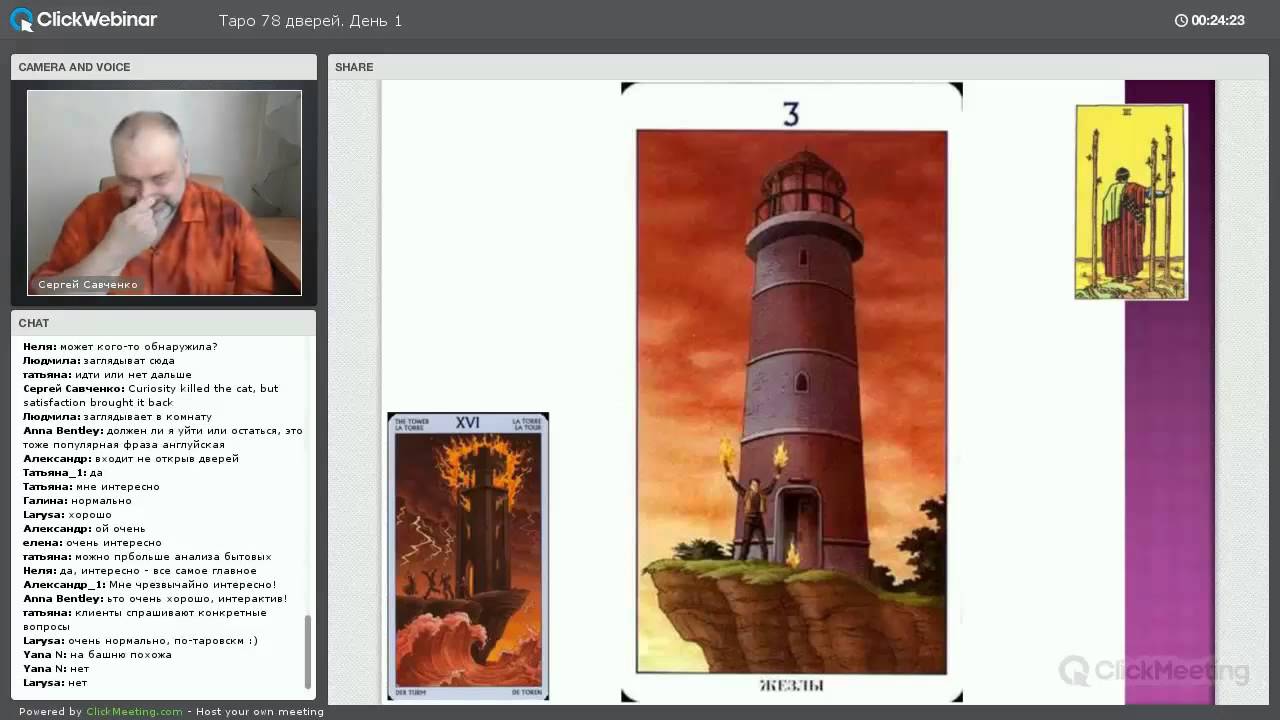Select the SHARE panel header
The width and height of the screenshot is (1280, 720).
(x=798, y=67)
